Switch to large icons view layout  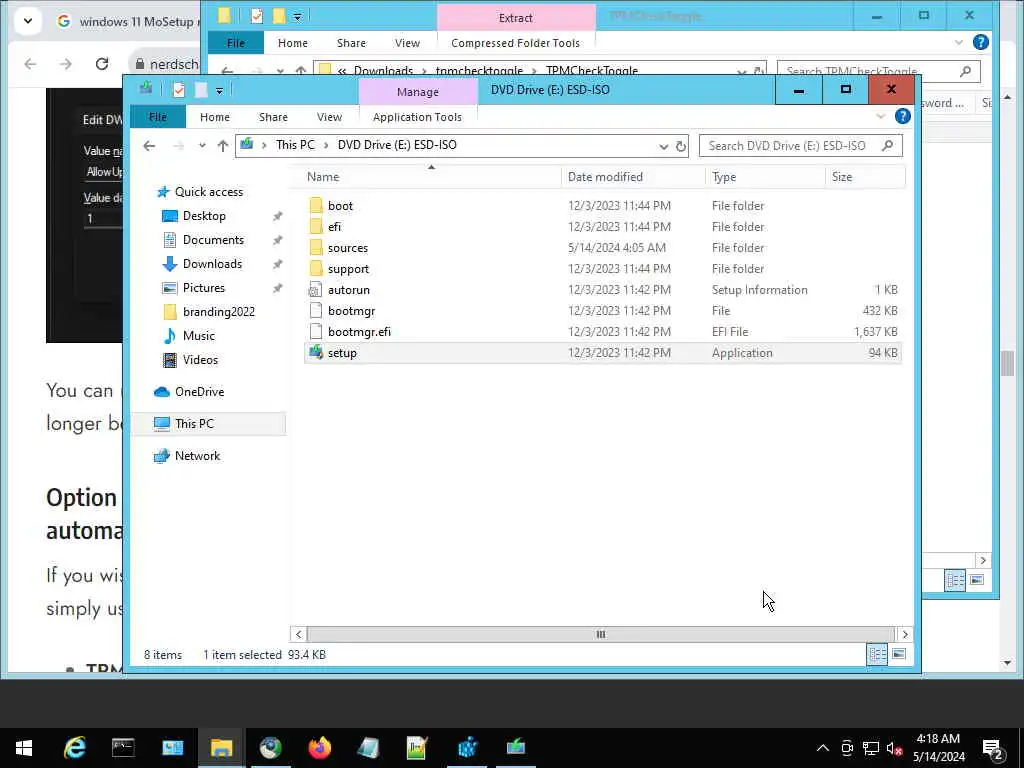click(899, 654)
